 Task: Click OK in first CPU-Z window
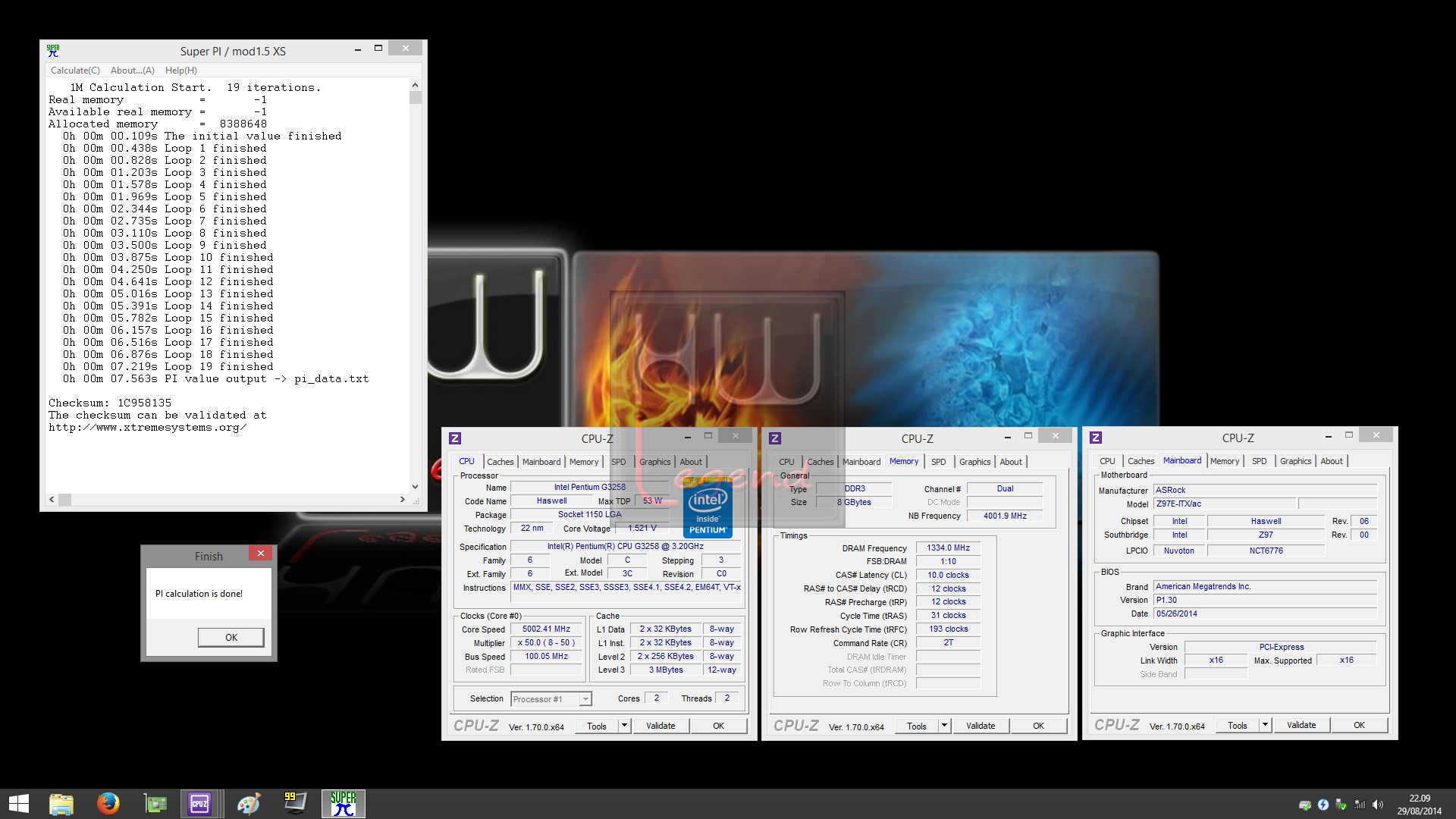point(718,726)
